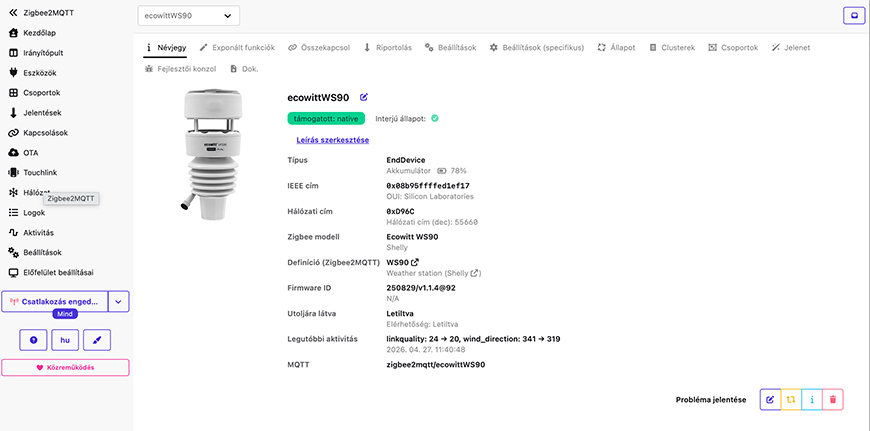Click the help question mark button
Screen dimensions: 870x431
click(33, 340)
